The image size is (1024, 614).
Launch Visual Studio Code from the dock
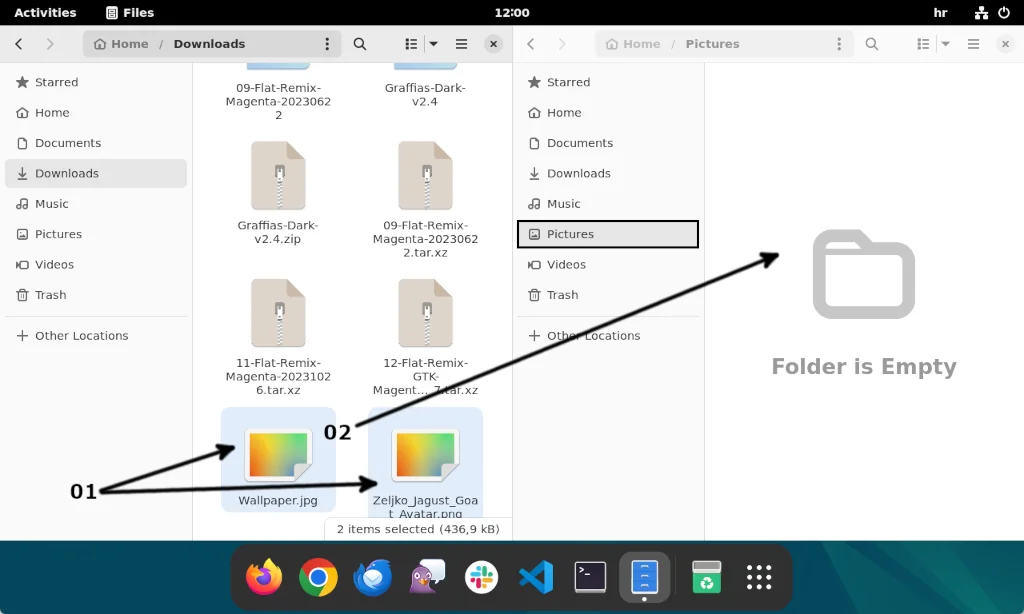click(536, 577)
